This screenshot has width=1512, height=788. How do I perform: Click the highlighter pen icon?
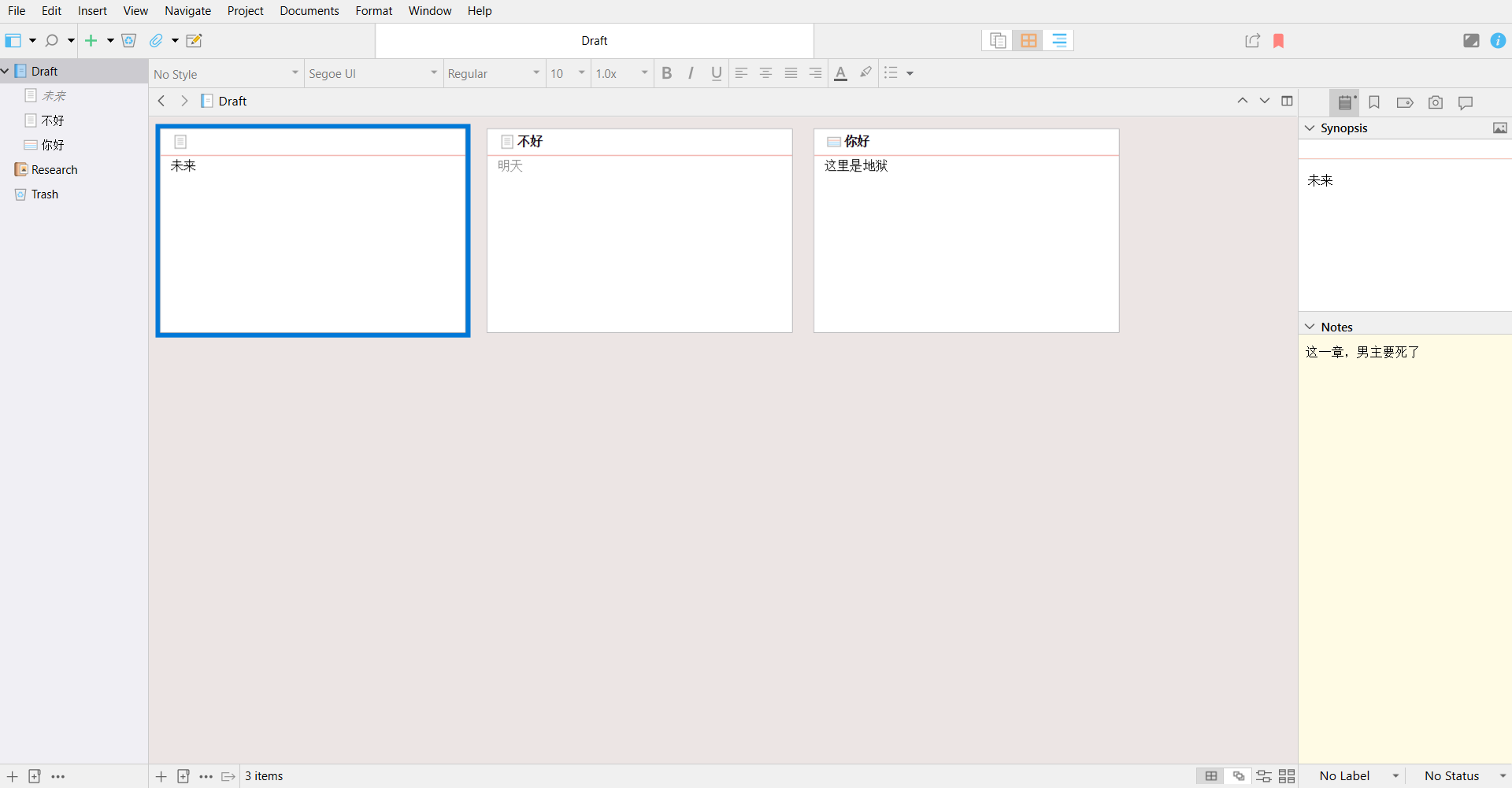[x=865, y=73]
